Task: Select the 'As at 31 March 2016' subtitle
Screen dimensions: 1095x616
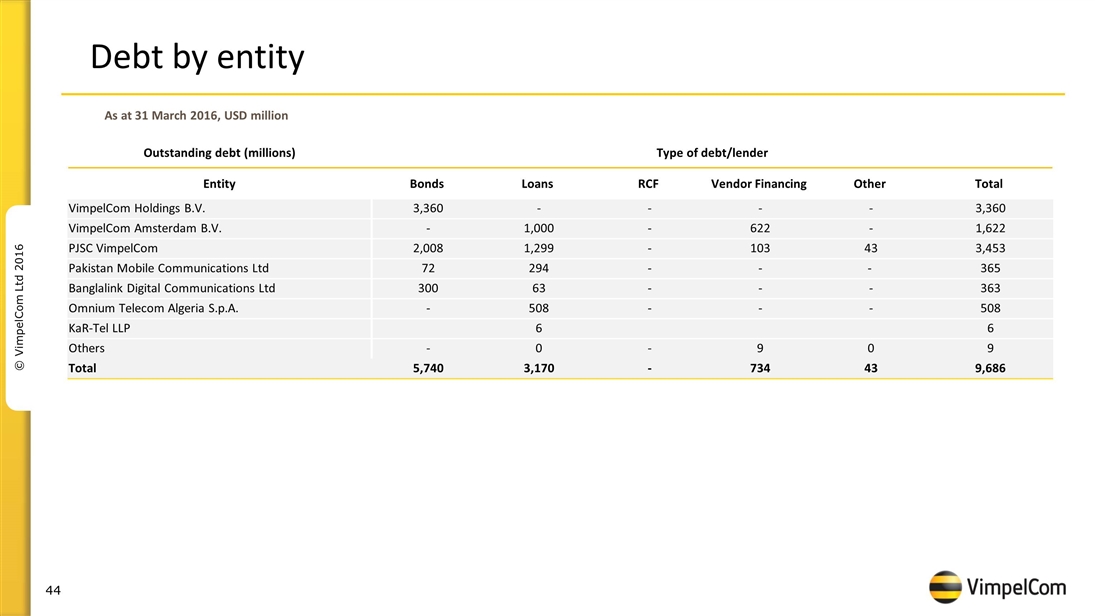Action: [196, 116]
